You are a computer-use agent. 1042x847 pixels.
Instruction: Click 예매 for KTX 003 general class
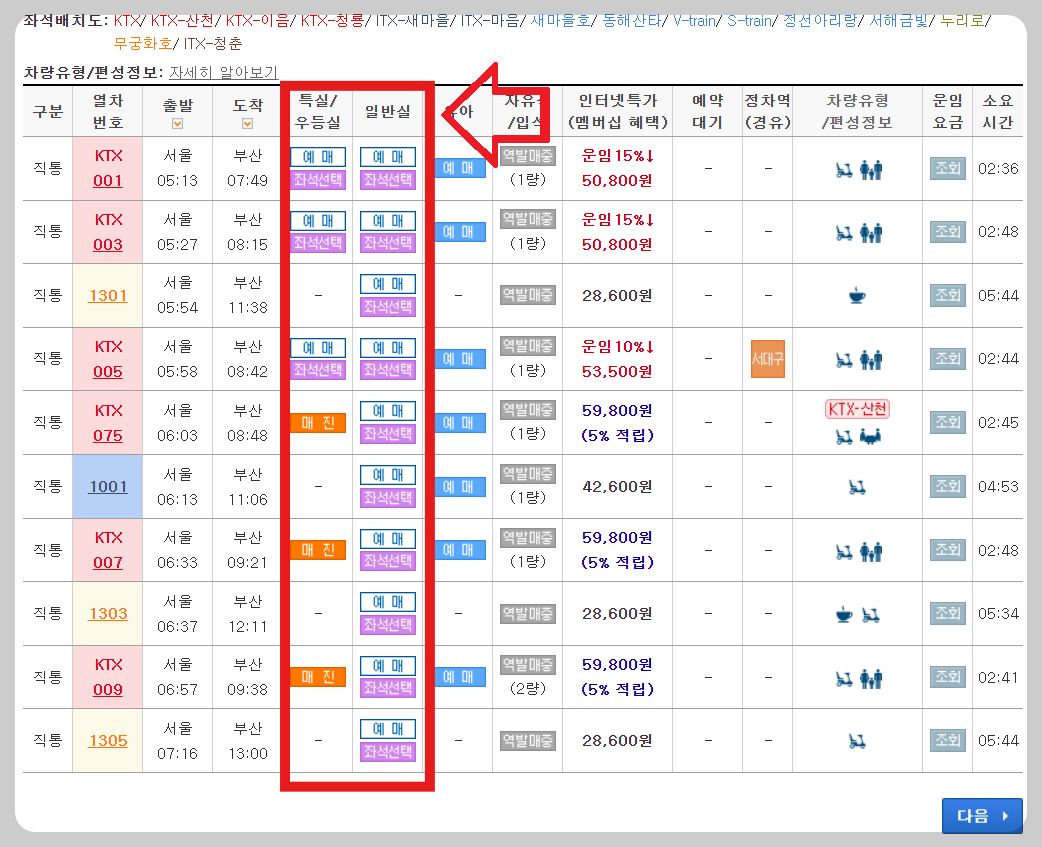click(x=387, y=220)
